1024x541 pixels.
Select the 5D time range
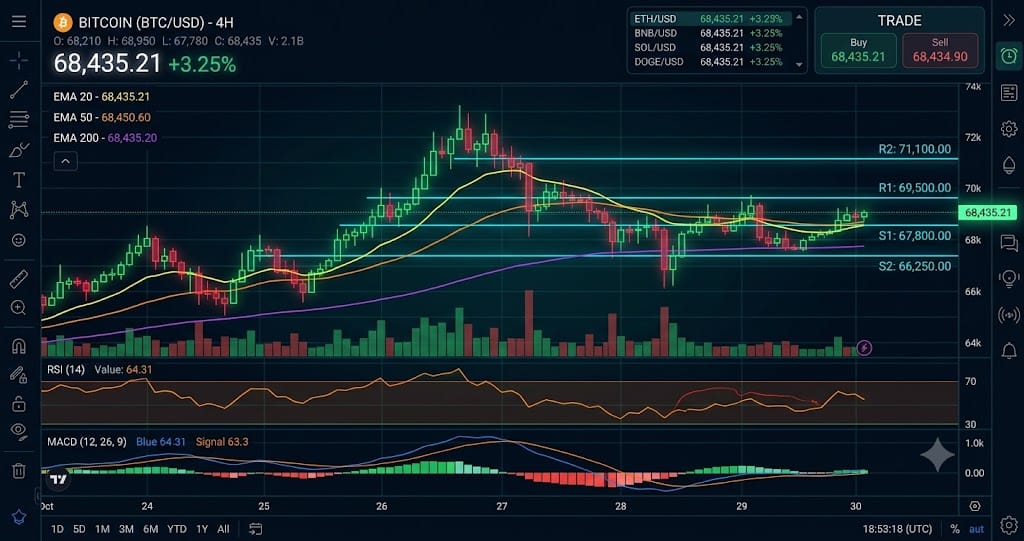coord(79,529)
